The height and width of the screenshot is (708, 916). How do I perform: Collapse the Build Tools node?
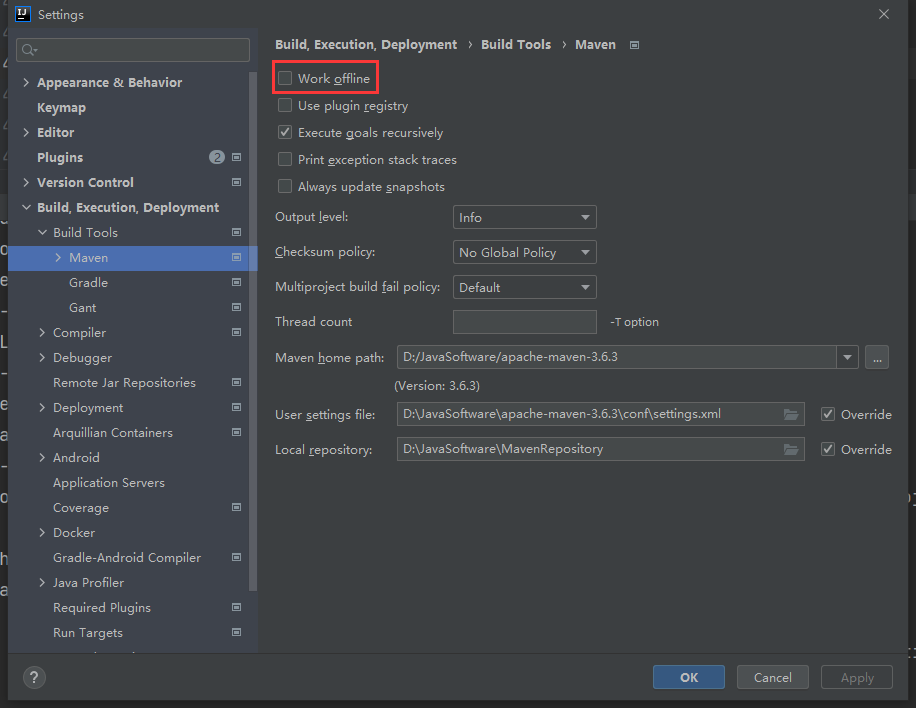click(x=42, y=232)
